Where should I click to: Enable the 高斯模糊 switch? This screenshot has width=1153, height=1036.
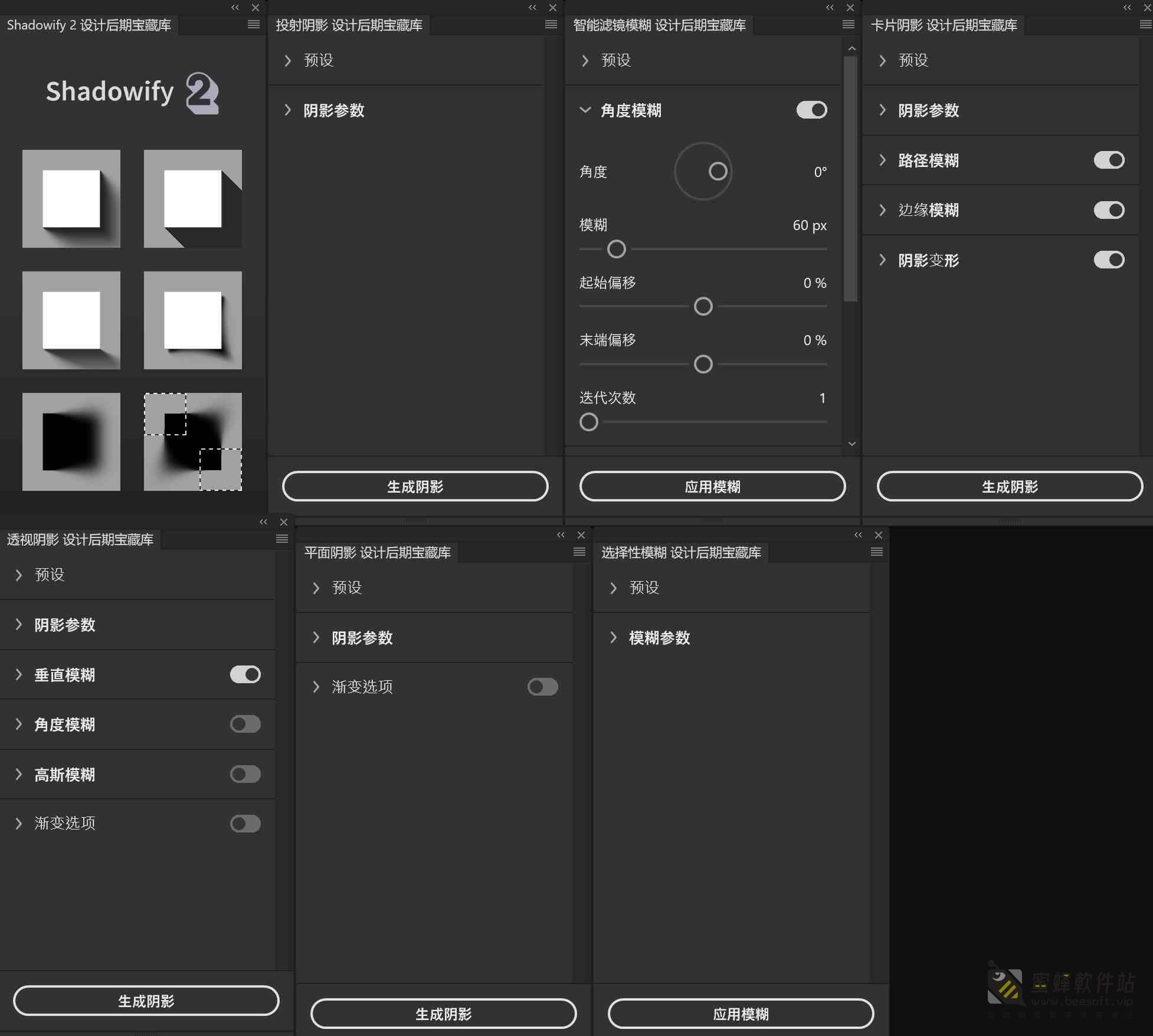[245, 774]
